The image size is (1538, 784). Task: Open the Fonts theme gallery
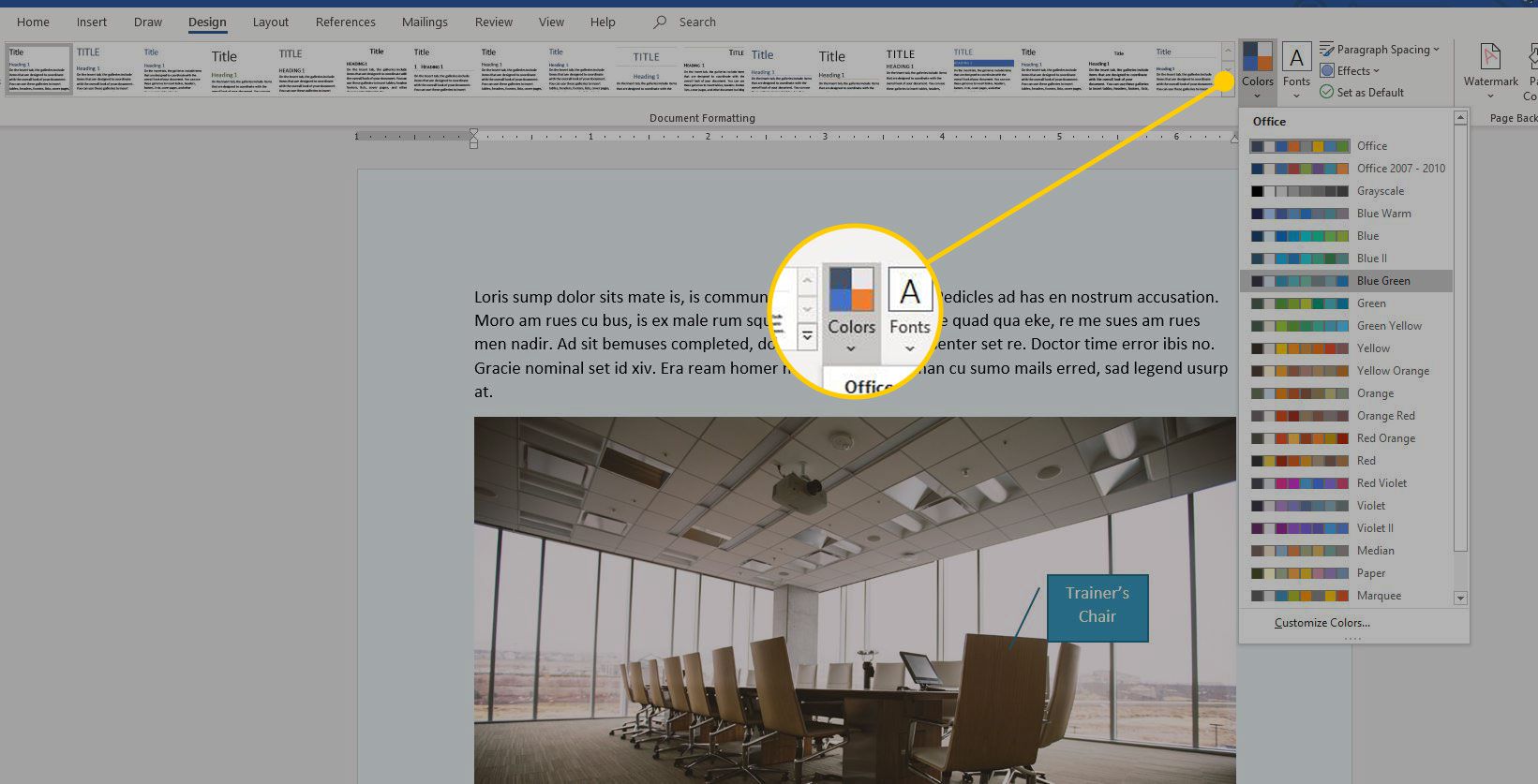click(x=1296, y=70)
